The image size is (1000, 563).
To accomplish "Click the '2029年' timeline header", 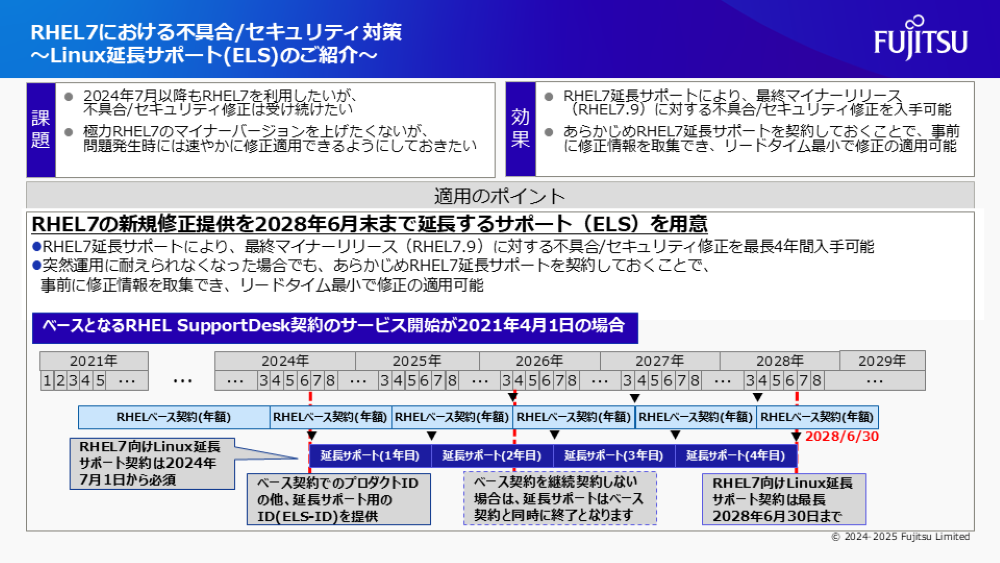I will (882, 361).
